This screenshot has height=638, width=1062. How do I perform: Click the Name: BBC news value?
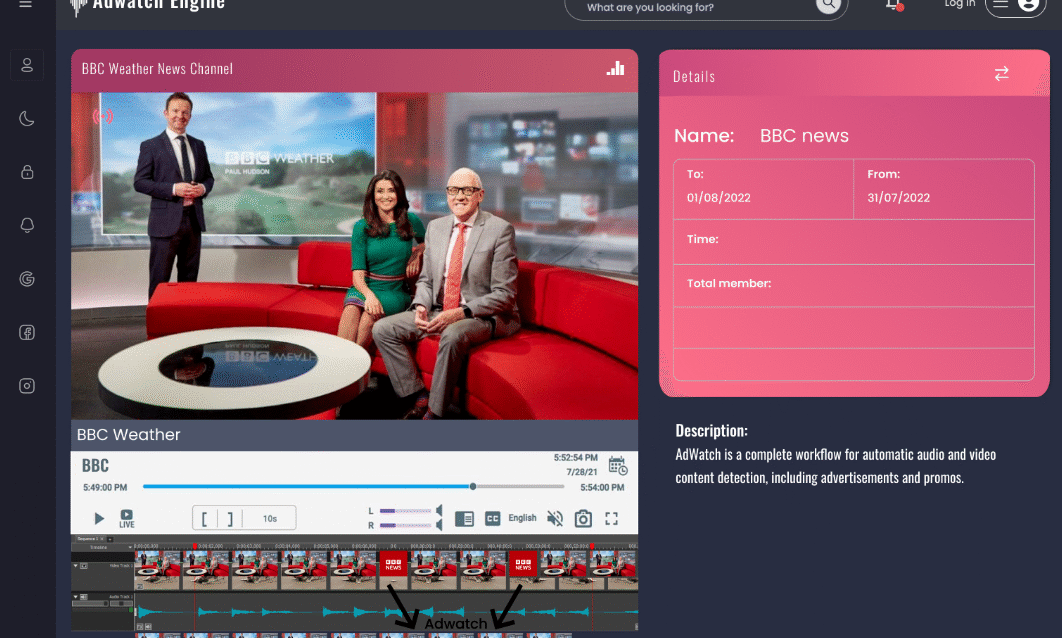[804, 135]
